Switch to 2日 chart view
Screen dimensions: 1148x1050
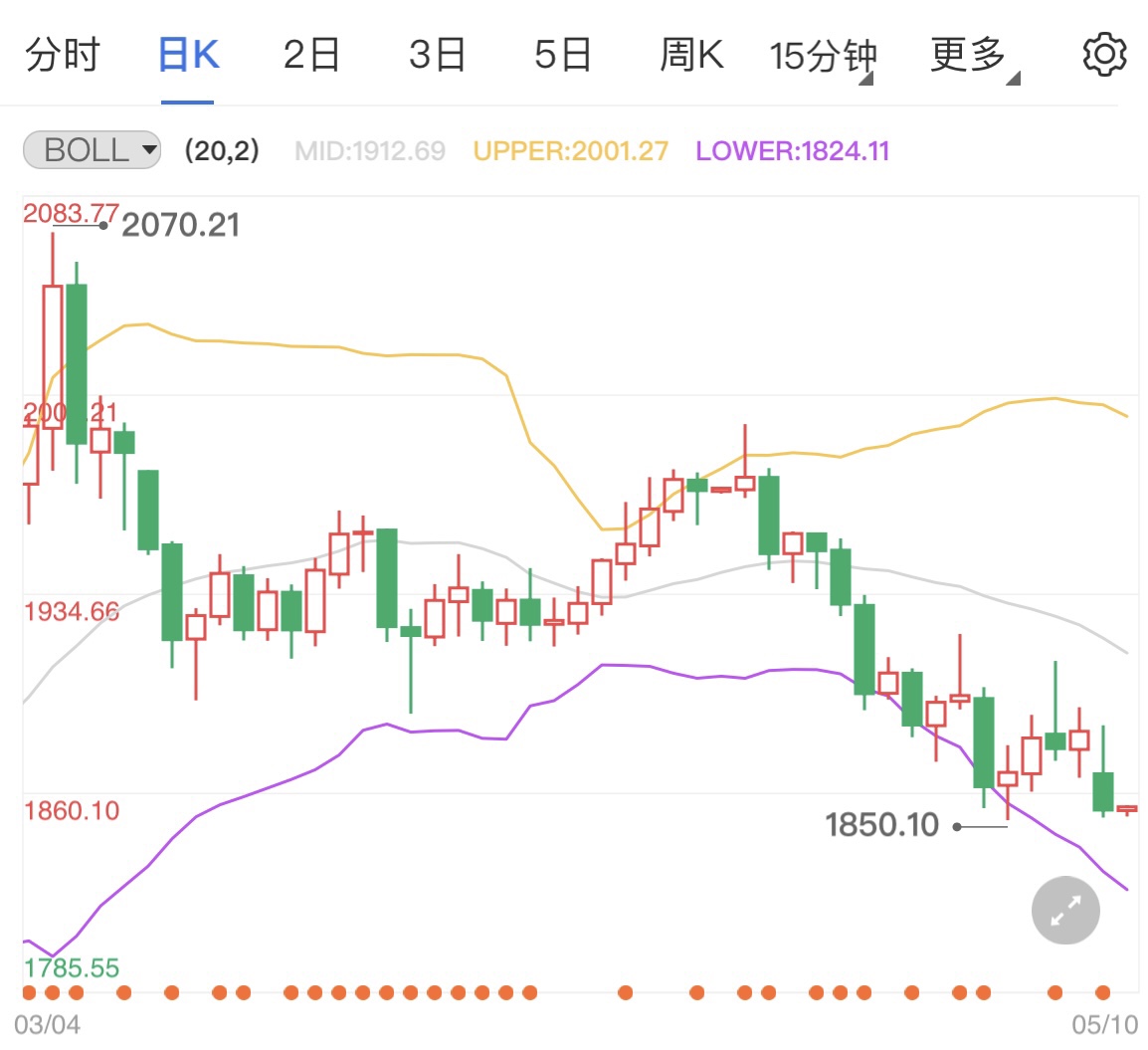311,55
